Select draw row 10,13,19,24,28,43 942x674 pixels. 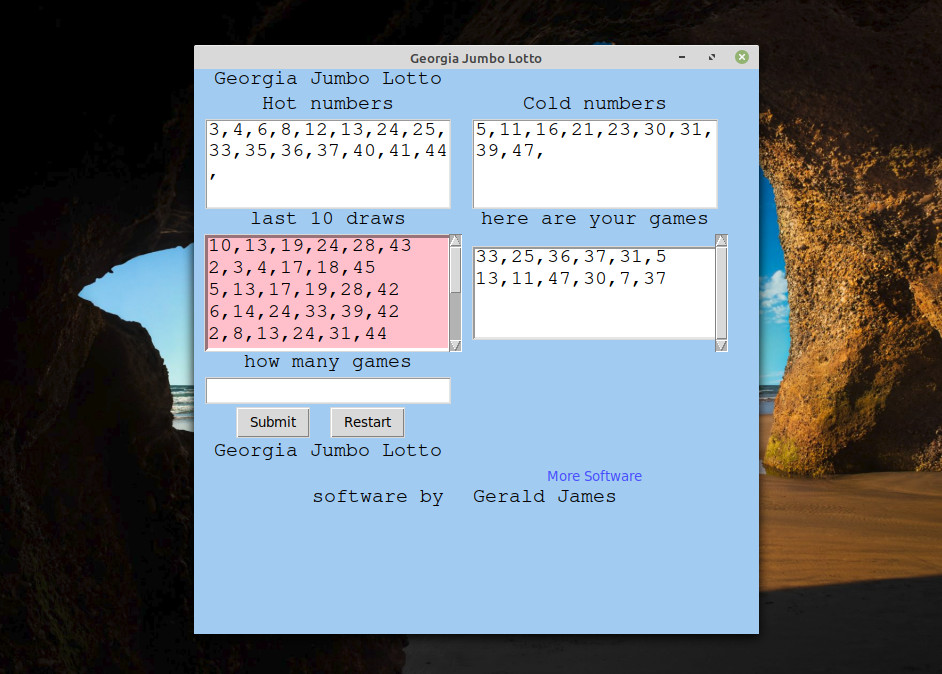pyautogui.click(x=310, y=246)
